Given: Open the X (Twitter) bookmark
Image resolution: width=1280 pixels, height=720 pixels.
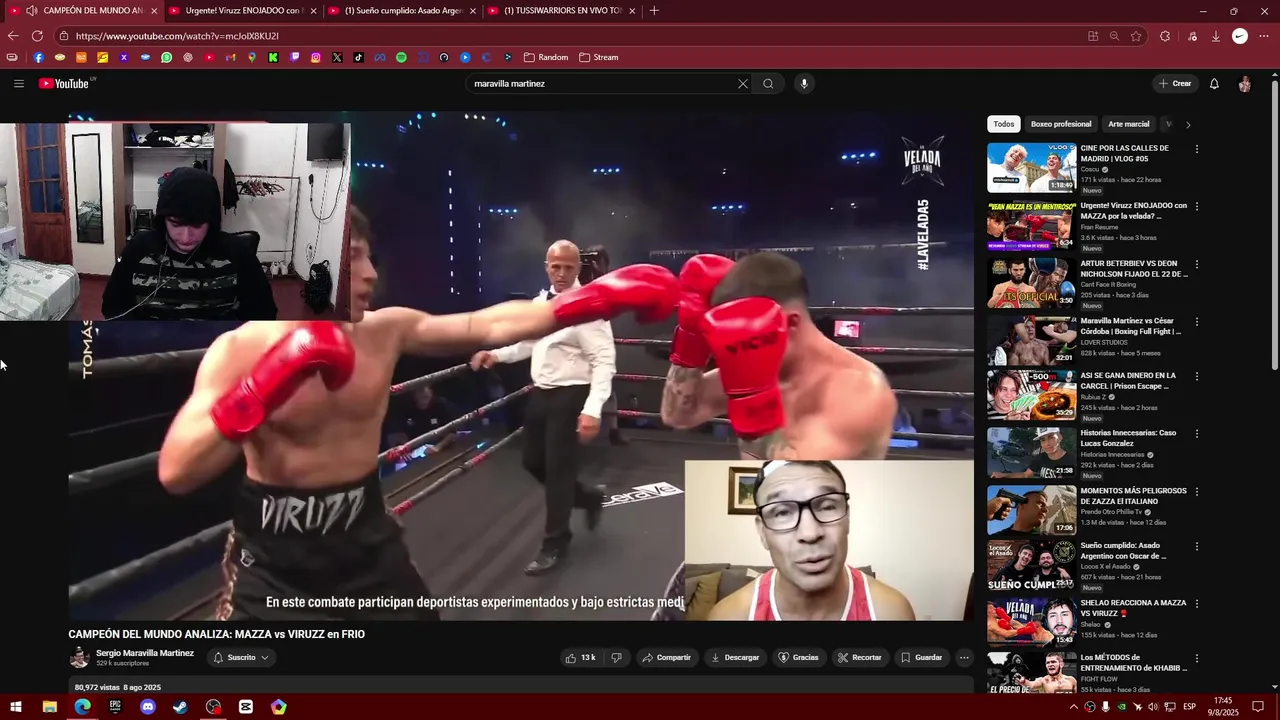Looking at the screenshot, I should 337,57.
